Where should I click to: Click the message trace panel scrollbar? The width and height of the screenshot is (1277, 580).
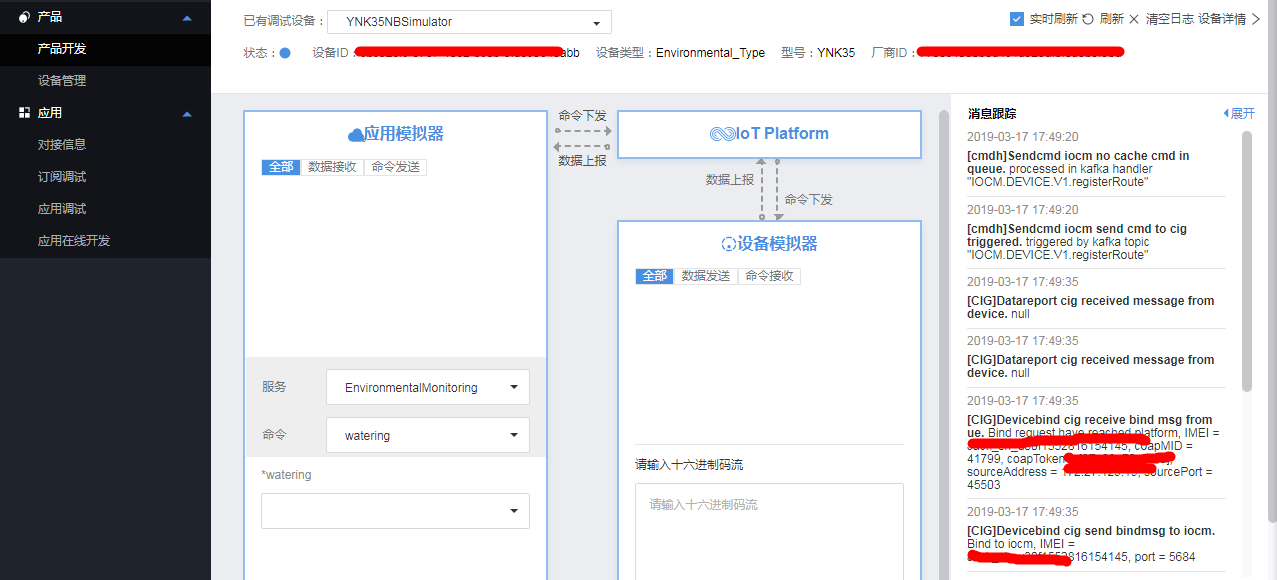tap(1246, 260)
